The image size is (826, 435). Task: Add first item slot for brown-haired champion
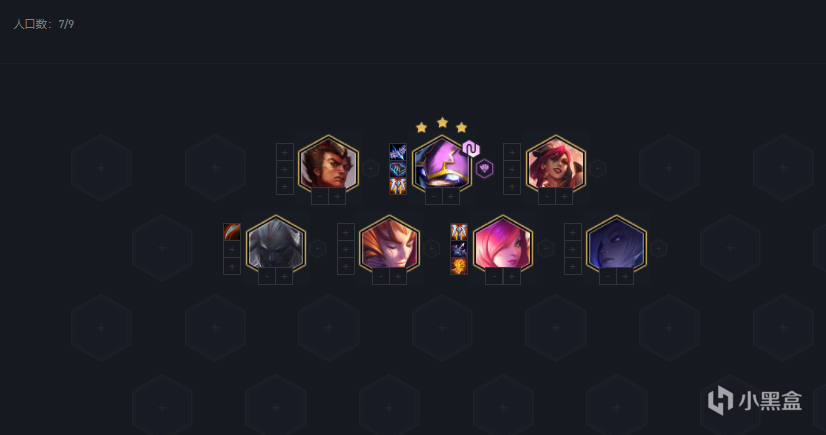pos(285,152)
